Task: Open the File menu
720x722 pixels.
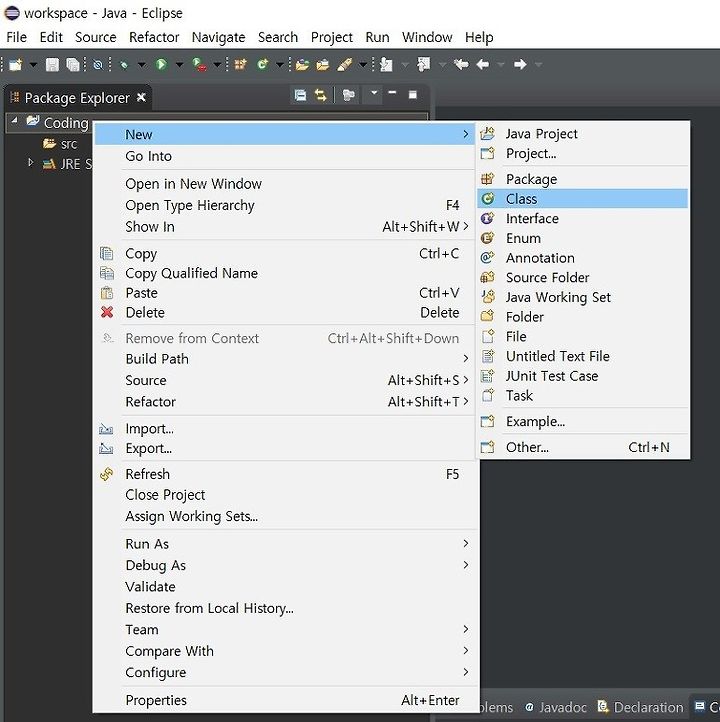Action: (x=17, y=37)
